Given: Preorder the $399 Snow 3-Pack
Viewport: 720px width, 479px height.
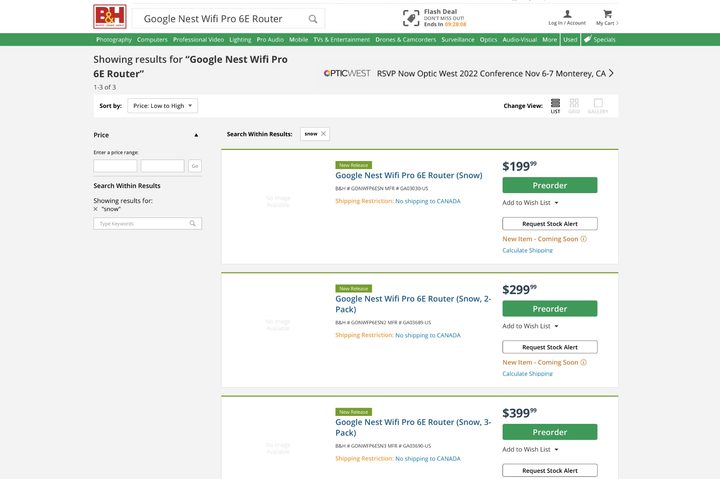Looking at the screenshot, I should (x=550, y=432).
